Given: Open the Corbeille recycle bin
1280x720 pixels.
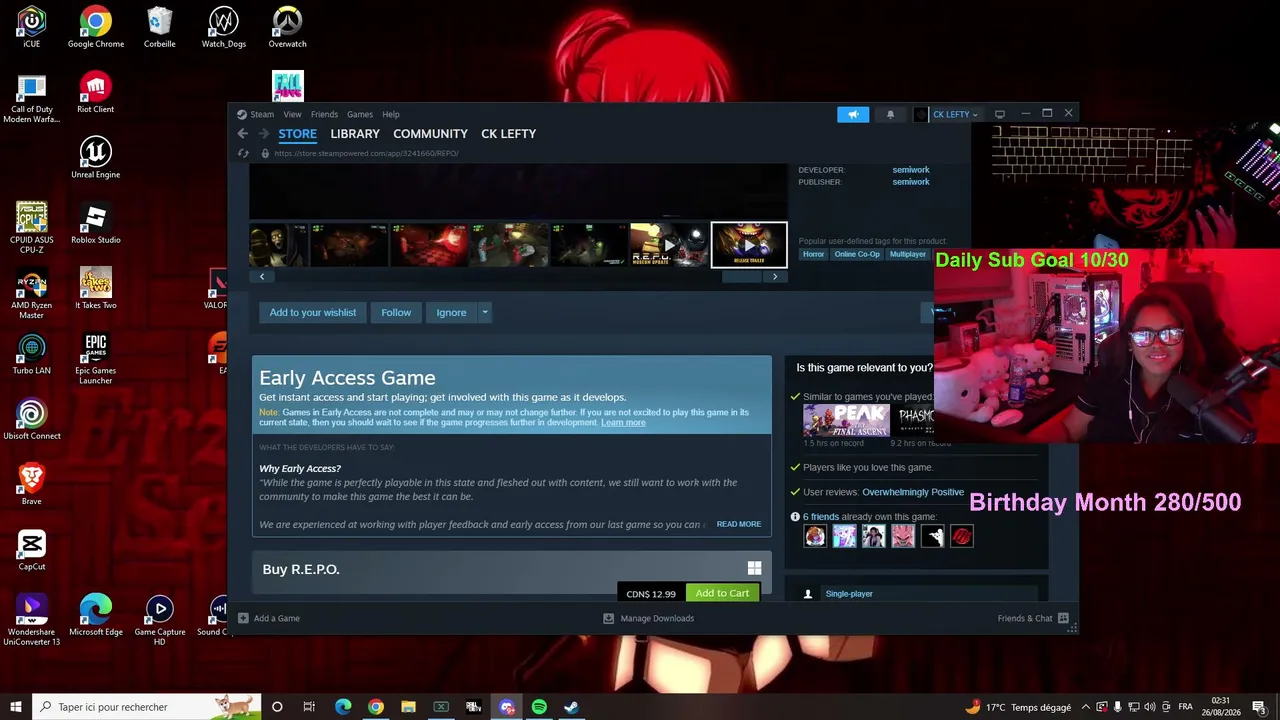Looking at the screenshot, I should [x=160, y=27].
